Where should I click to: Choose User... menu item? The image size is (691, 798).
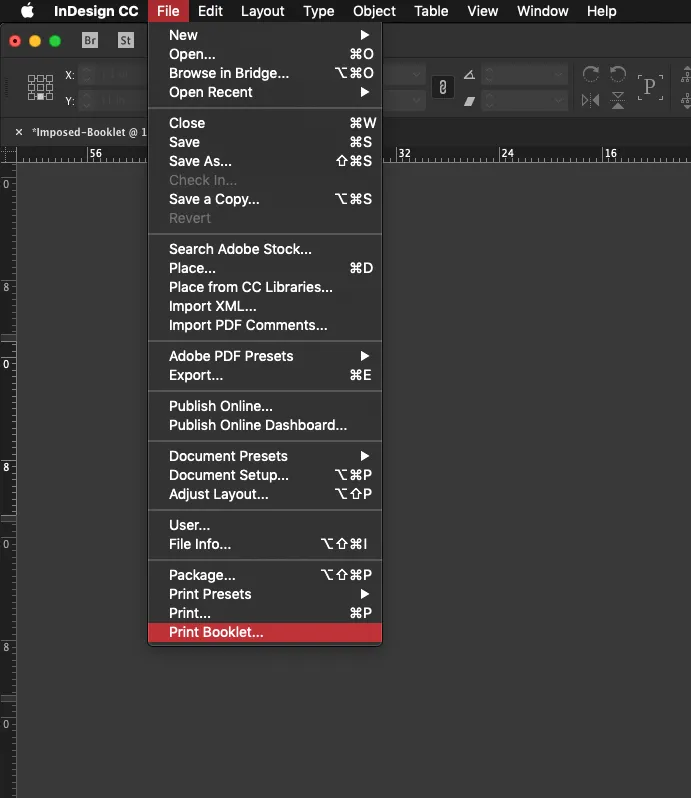click(x=265, y=525)
